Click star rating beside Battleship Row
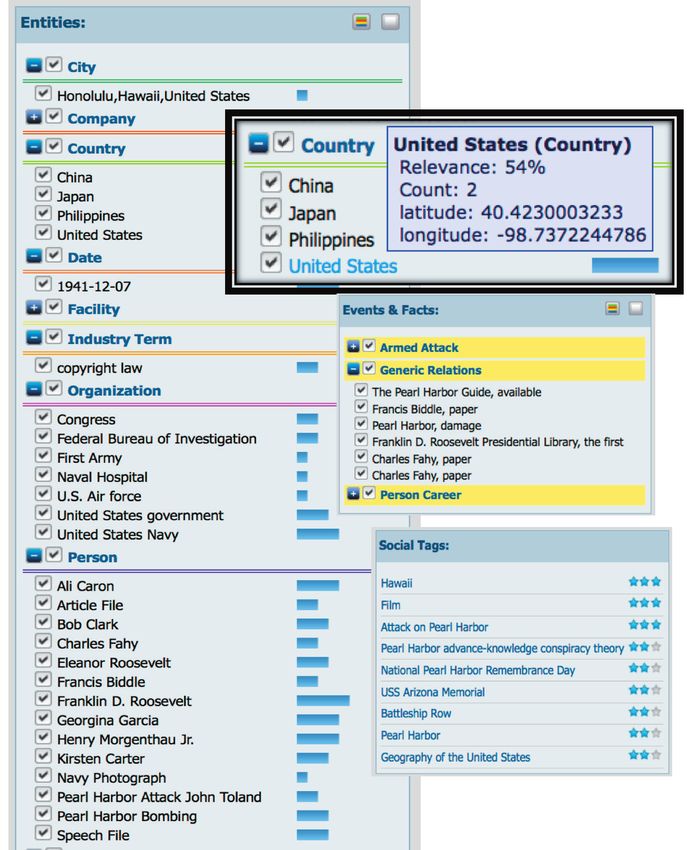Screen dimensions: 690x850 pos(644,712)
